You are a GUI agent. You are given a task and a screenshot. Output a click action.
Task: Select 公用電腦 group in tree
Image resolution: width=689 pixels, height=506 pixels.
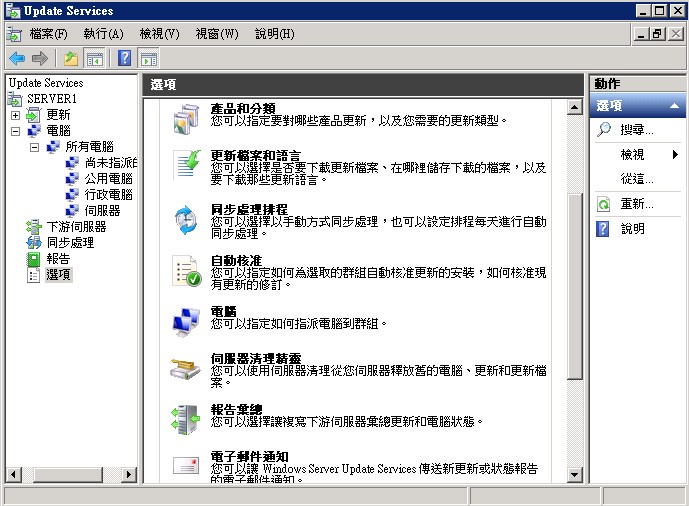(109, 179)
